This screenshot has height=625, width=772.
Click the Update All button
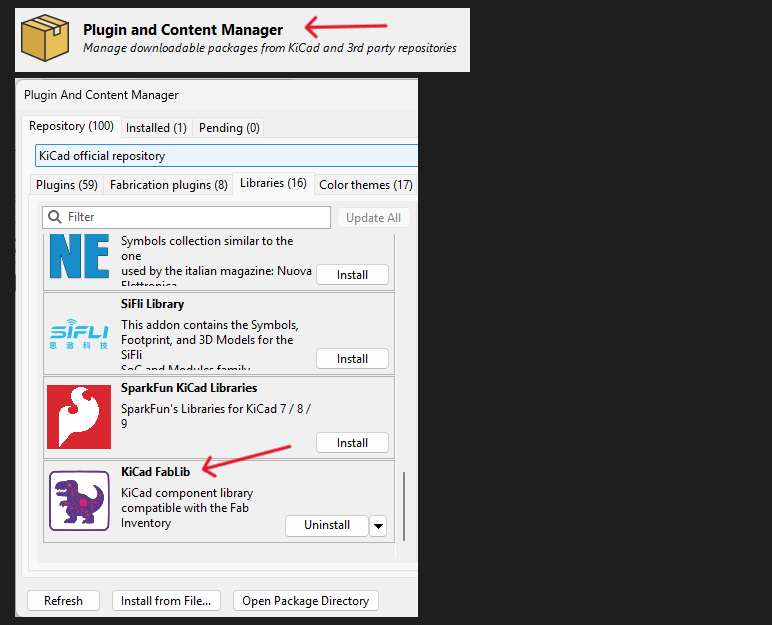click(374, 218)
